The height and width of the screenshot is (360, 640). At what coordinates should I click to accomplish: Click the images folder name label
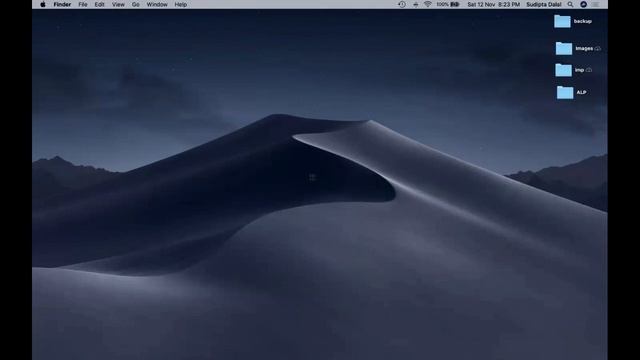(584, 49)
